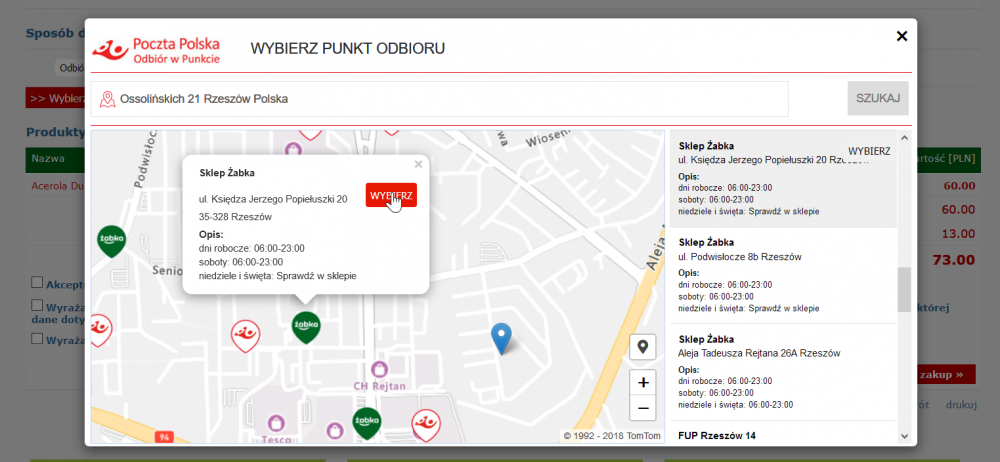
Task: Toggle the second Wyrażam checkbox in background page
Action: point(37,338)
